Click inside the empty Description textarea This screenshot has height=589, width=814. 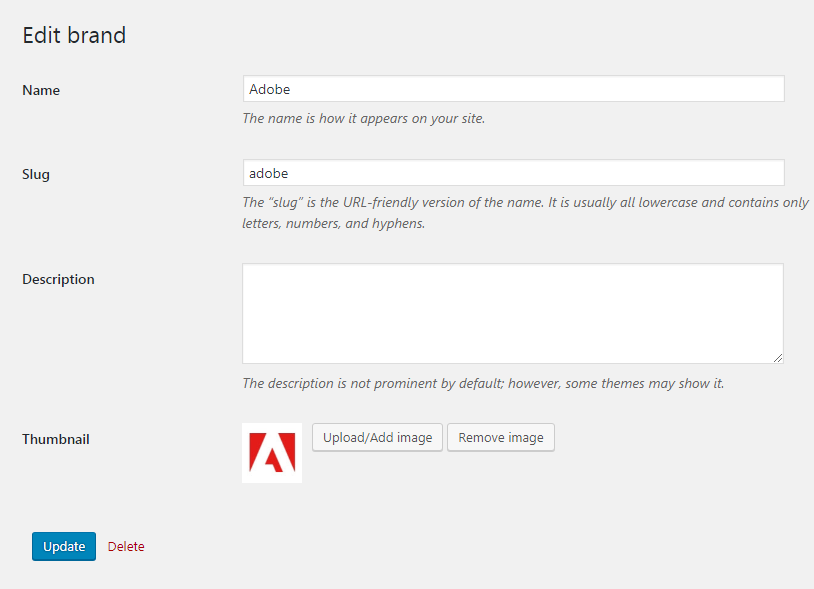(513, 313)
